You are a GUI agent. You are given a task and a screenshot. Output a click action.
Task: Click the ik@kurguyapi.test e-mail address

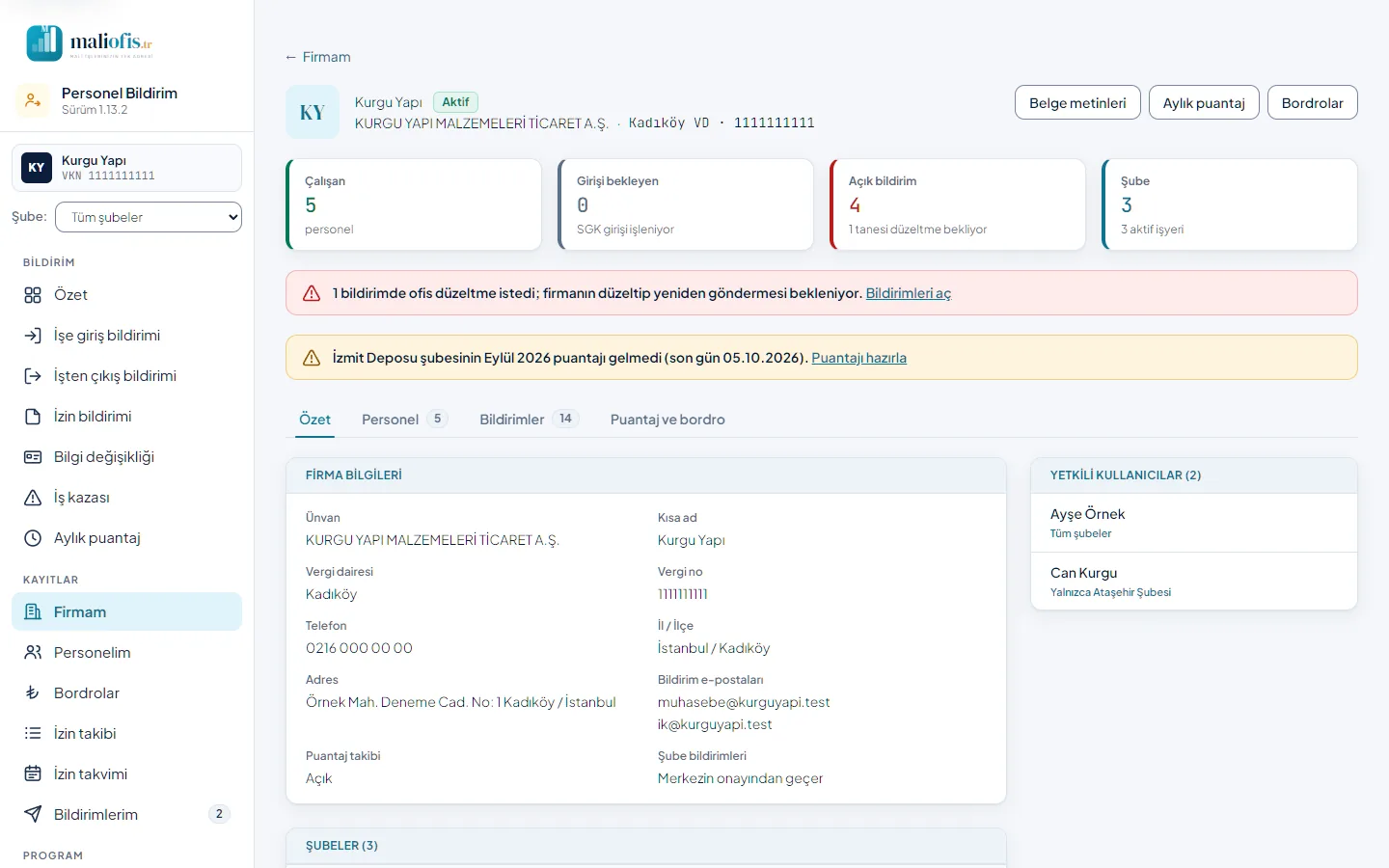point(715,724)
